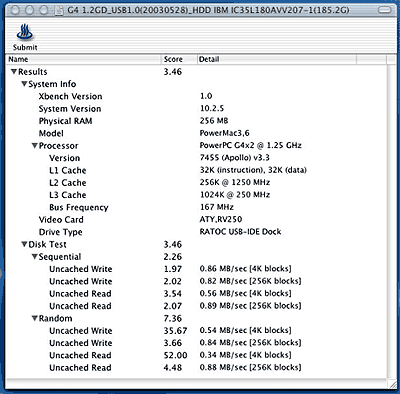This screenshot has width=400, height=394.
Task: Toggle the toolbar pill button in title bar
Action: pyautogui.click(x=385, y=10)
